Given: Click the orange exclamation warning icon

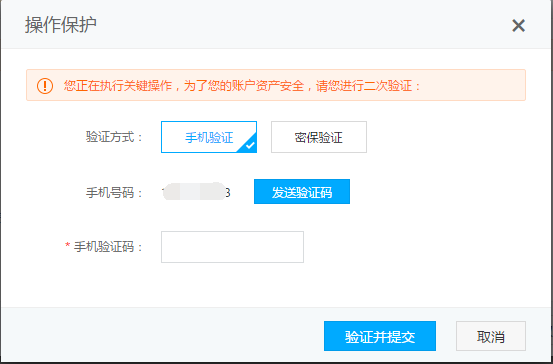Looking at the screenshot, I should [45, 86].
